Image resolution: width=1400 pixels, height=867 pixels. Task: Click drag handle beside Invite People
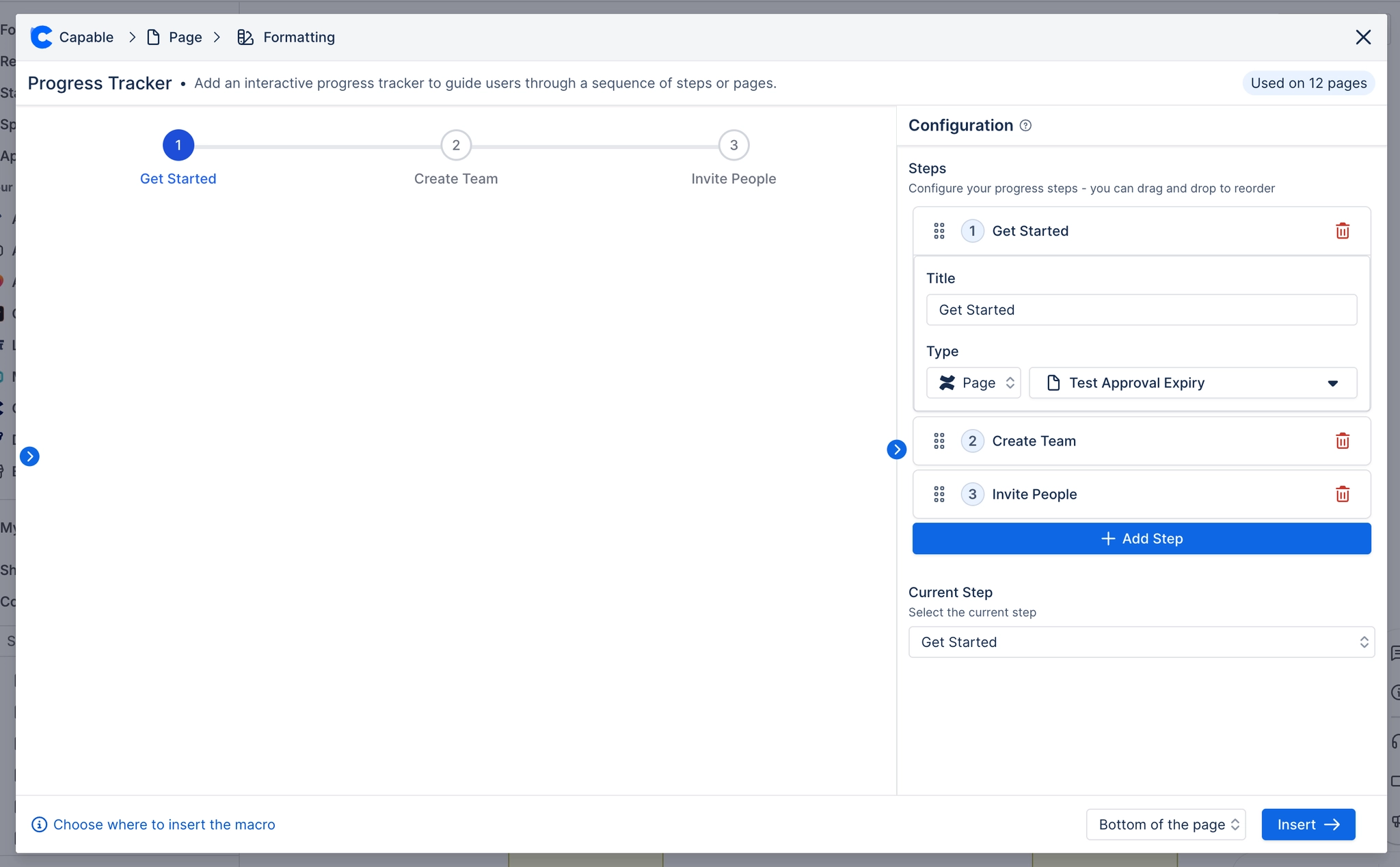point(939,494)
